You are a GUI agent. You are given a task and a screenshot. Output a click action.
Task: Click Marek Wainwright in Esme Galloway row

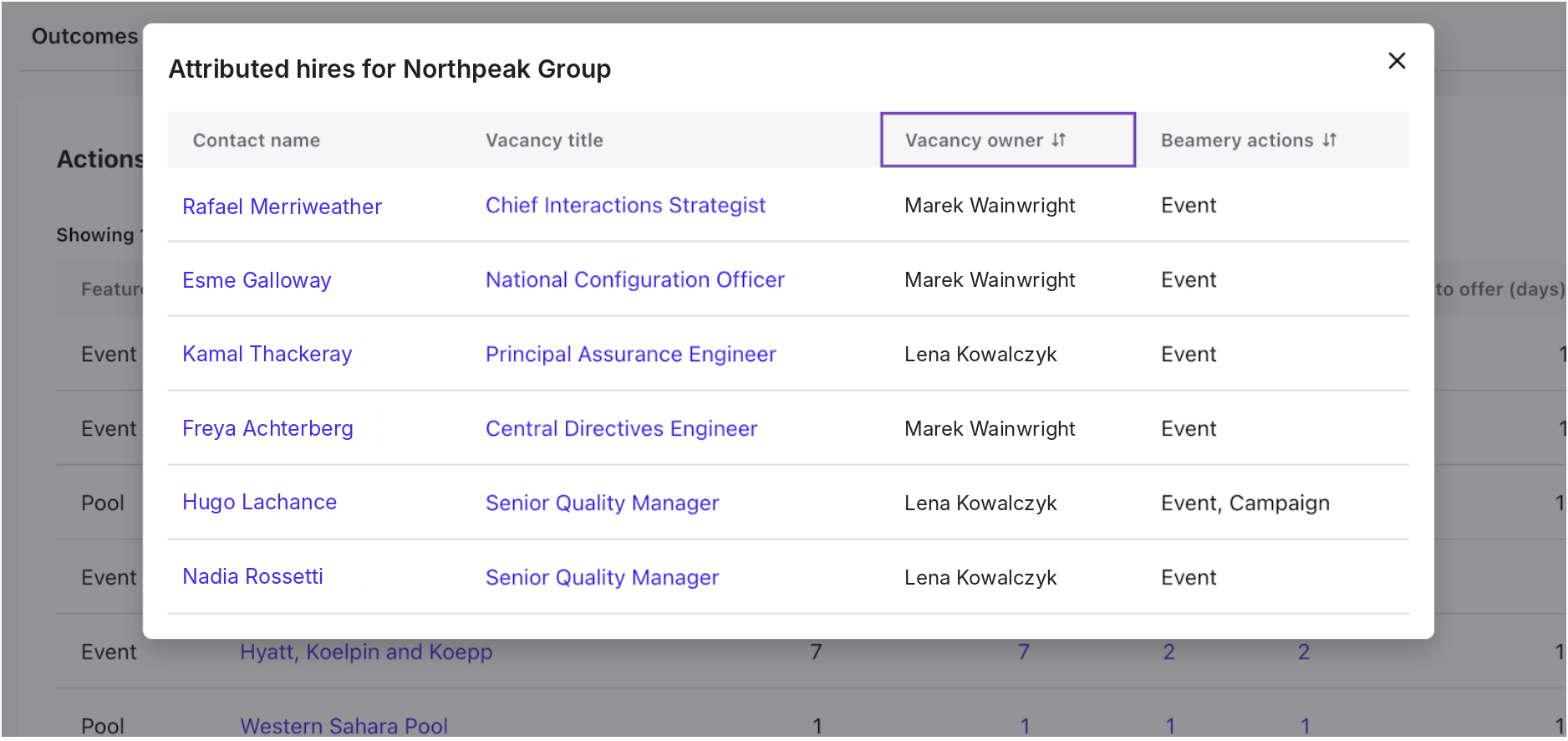(990, 280)
